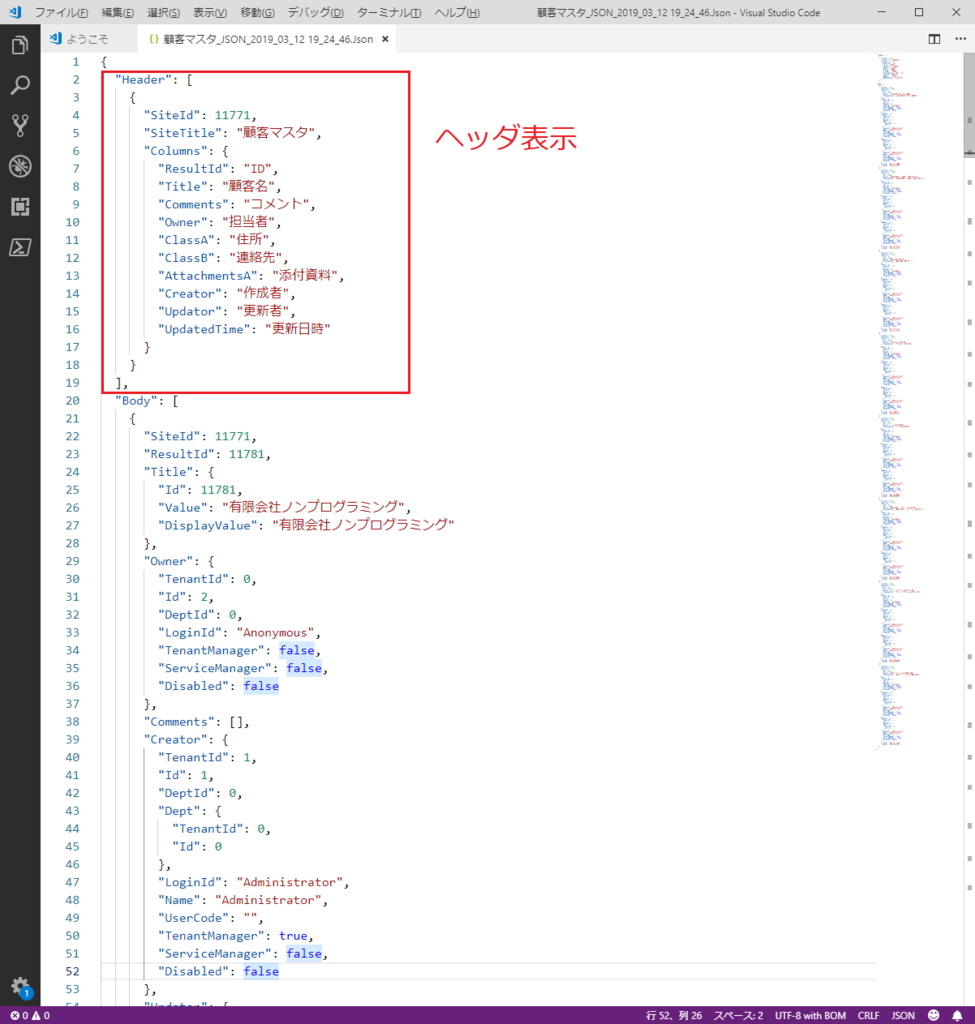This screenshot has width=975, height=1024.
Task: Click the "連絡先" ClassB value
Action: [255, 258]
